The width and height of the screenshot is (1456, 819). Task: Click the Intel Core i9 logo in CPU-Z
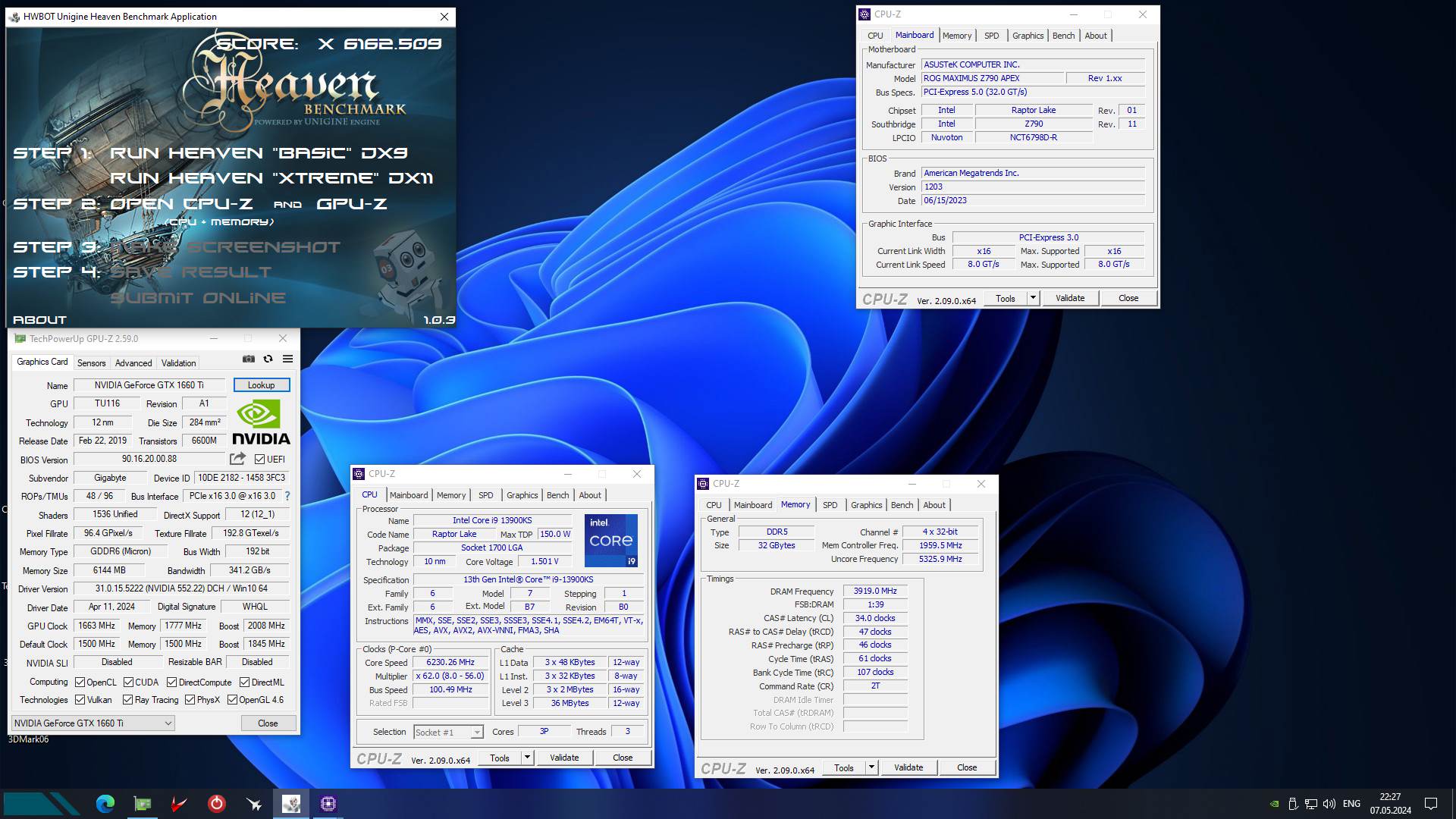611,540
